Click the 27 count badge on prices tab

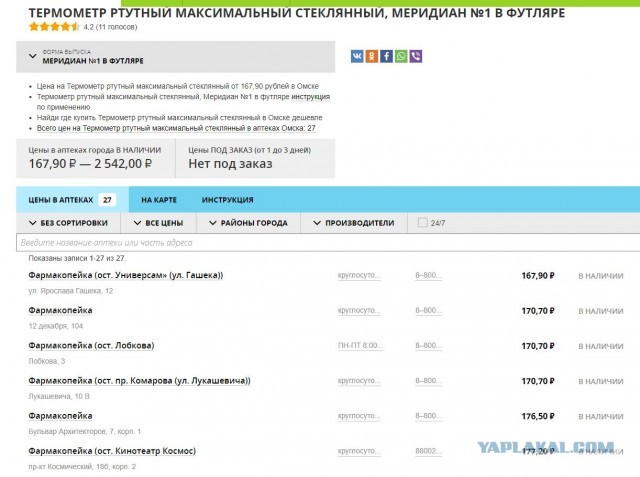[x=107, y=200]
